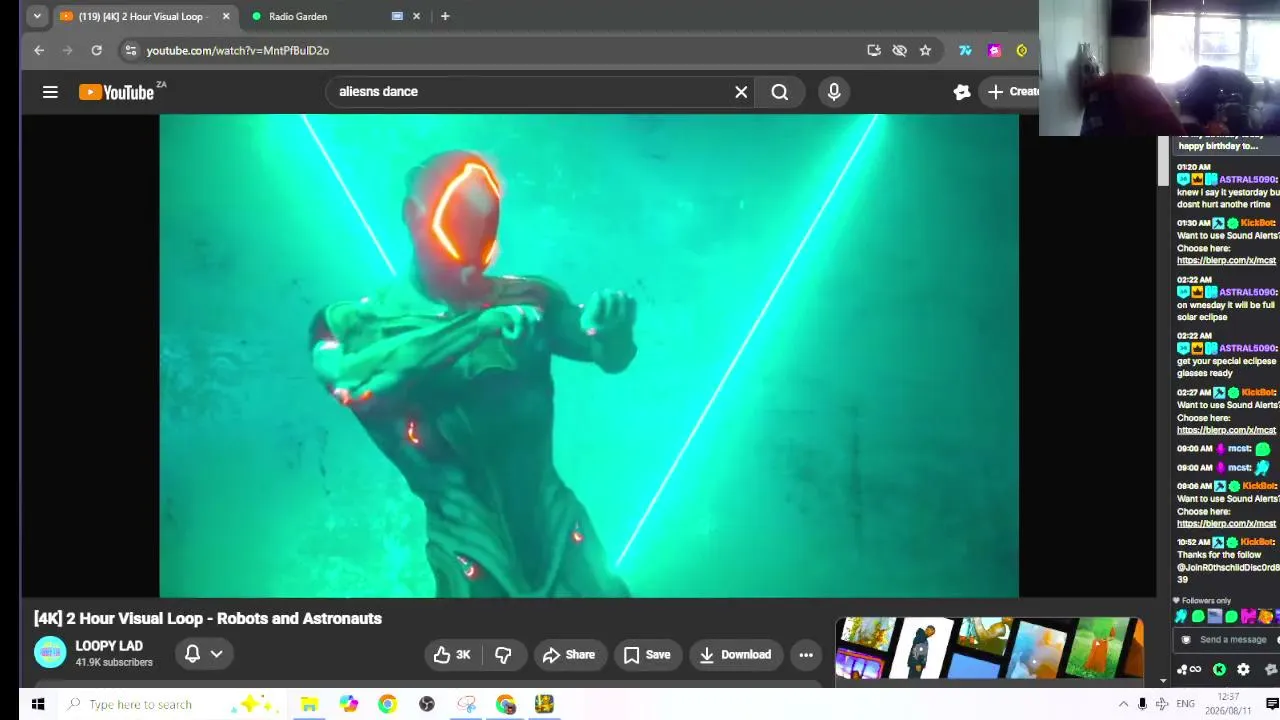The height and width of the screenshot is (720, 1280).
Task: Save the video to a playlist
Action: pyautogui.click(x=647, y=655)
